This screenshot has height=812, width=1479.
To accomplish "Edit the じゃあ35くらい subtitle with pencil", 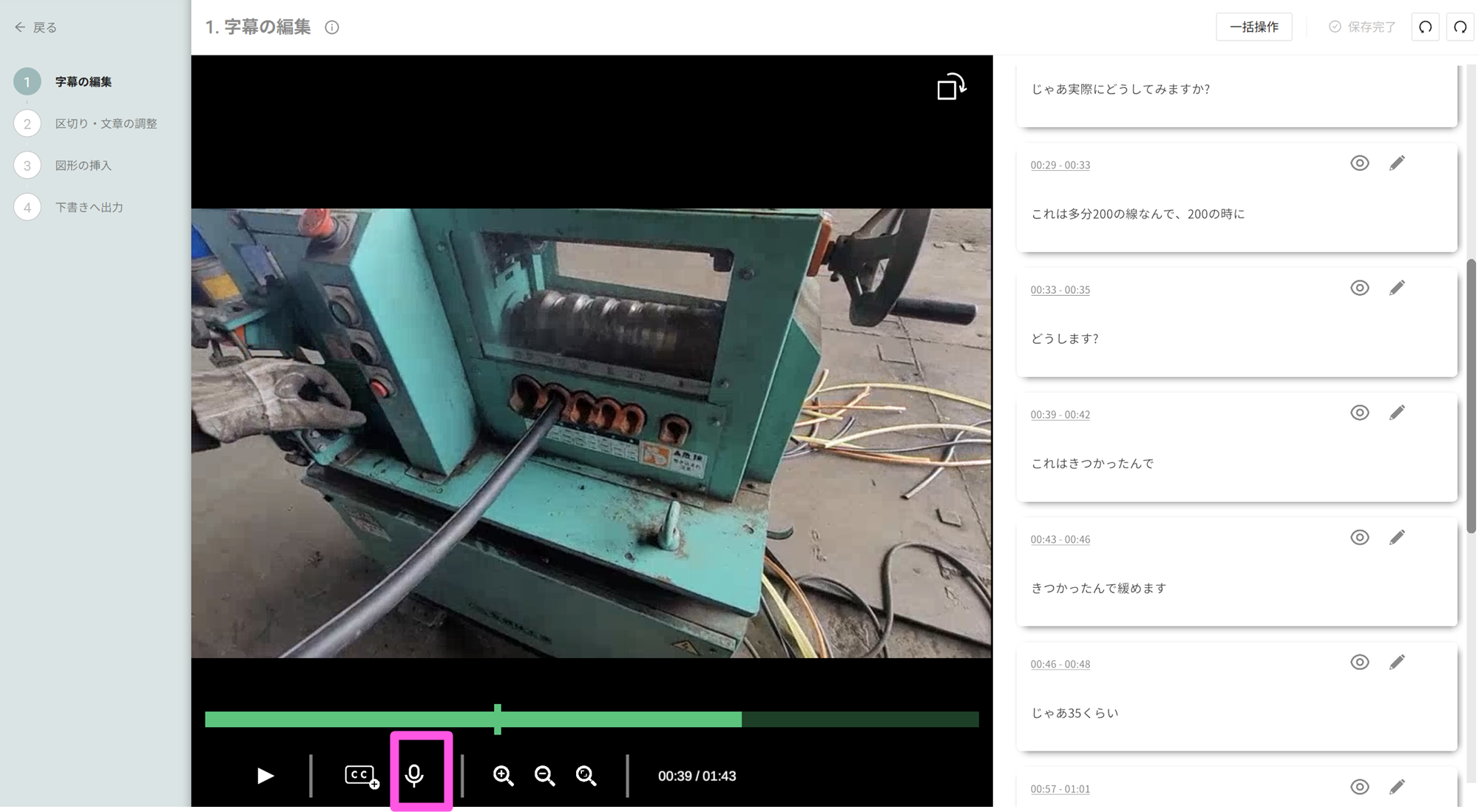I will tap(1396, 662).
